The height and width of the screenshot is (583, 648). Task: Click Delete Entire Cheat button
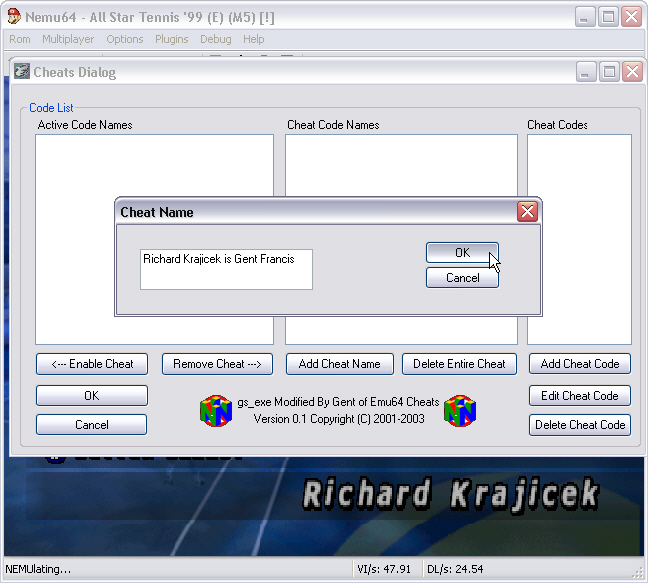[x=459, y=364]
